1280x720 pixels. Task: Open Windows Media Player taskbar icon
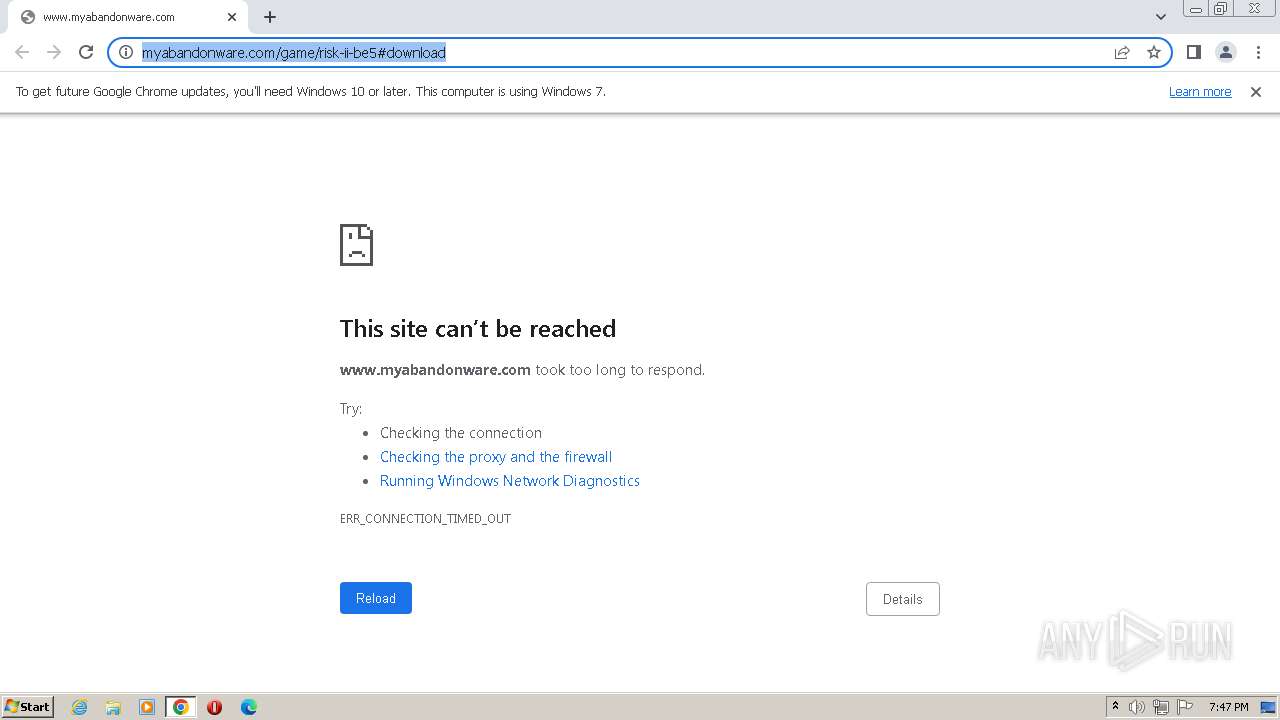[x=147, y=707]
